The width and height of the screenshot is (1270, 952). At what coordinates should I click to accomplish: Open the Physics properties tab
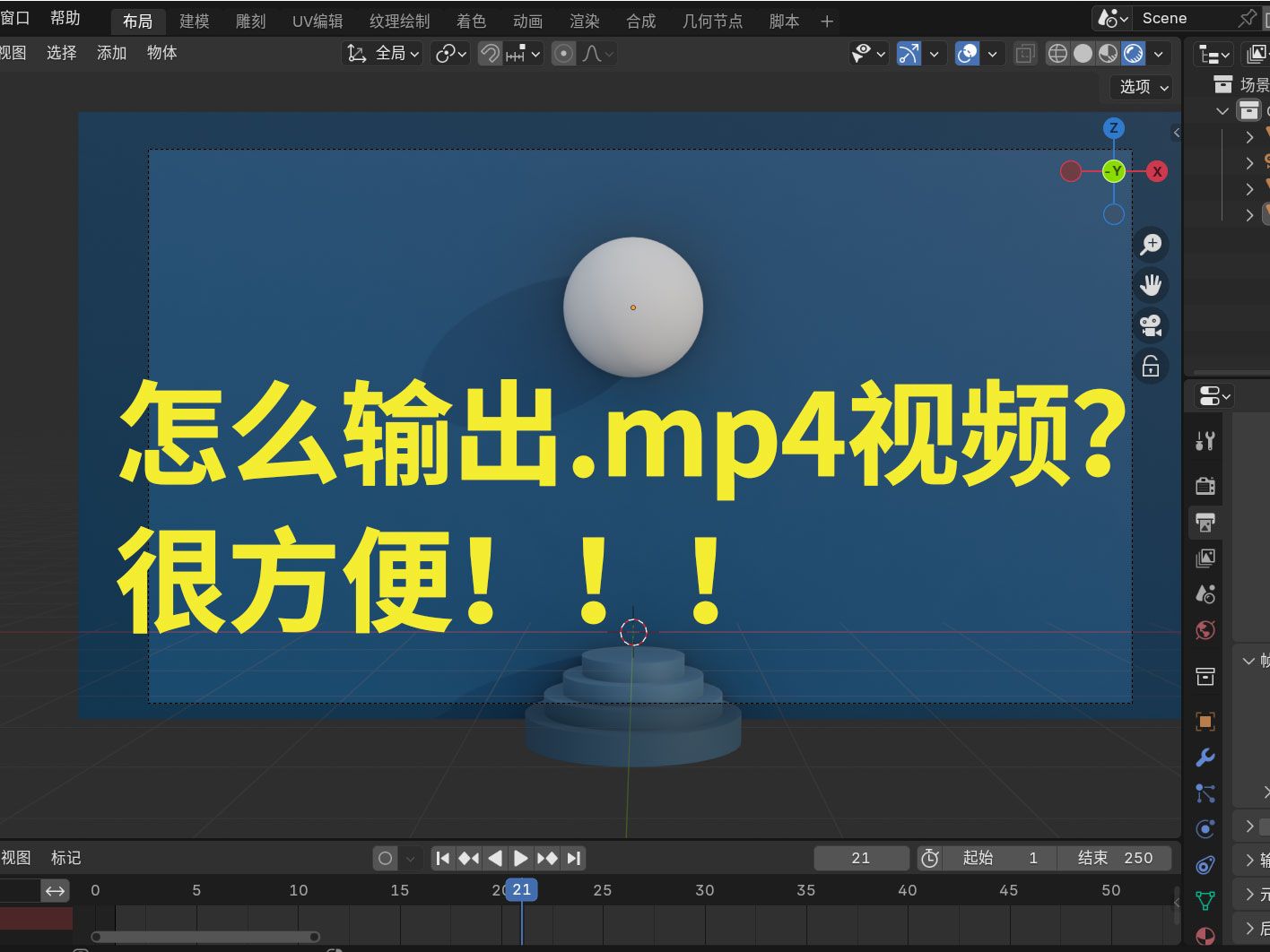[x=1205, y=827]
